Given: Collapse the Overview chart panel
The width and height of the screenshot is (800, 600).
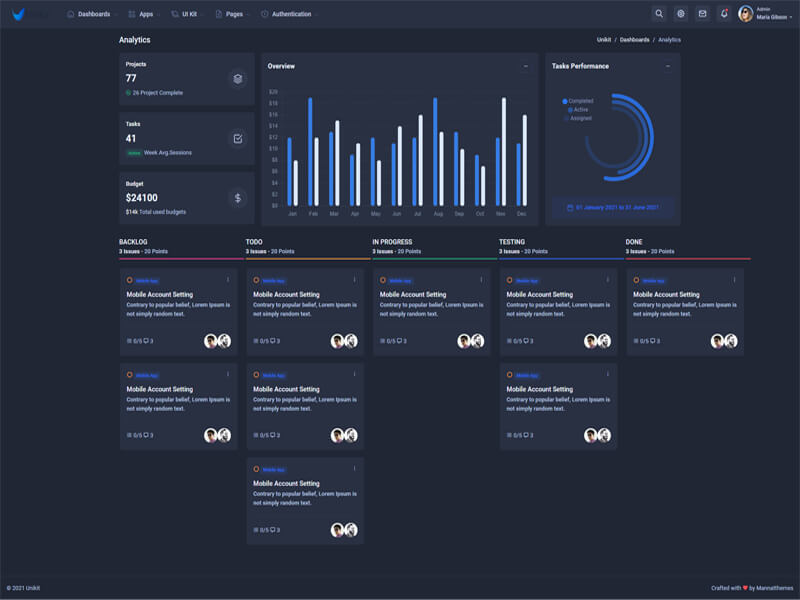Looking at the screenshot, I should pyautogui.click(x=526, y=66).
